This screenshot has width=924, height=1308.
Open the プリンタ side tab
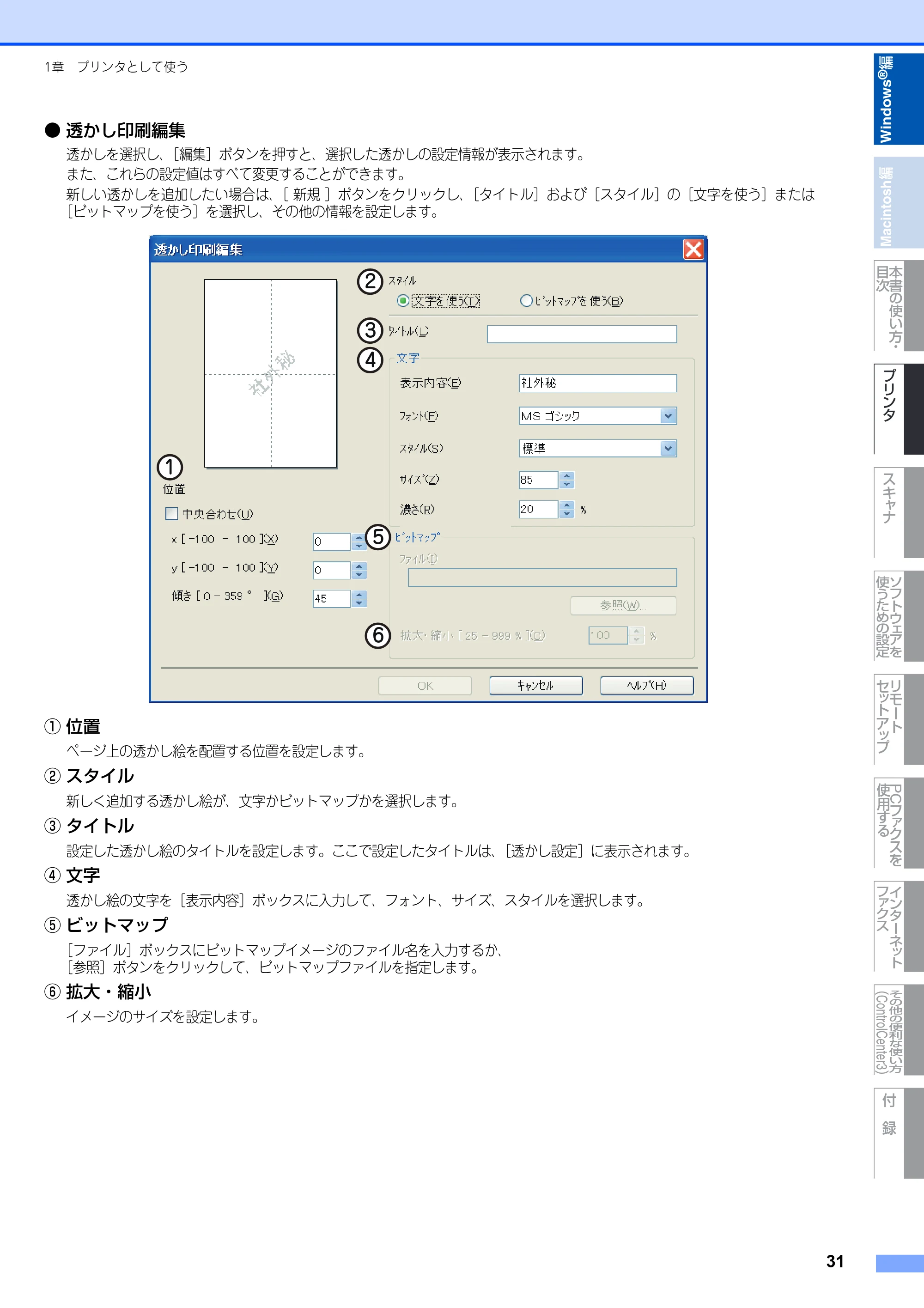pyautogui.click(x=899, y=409)
